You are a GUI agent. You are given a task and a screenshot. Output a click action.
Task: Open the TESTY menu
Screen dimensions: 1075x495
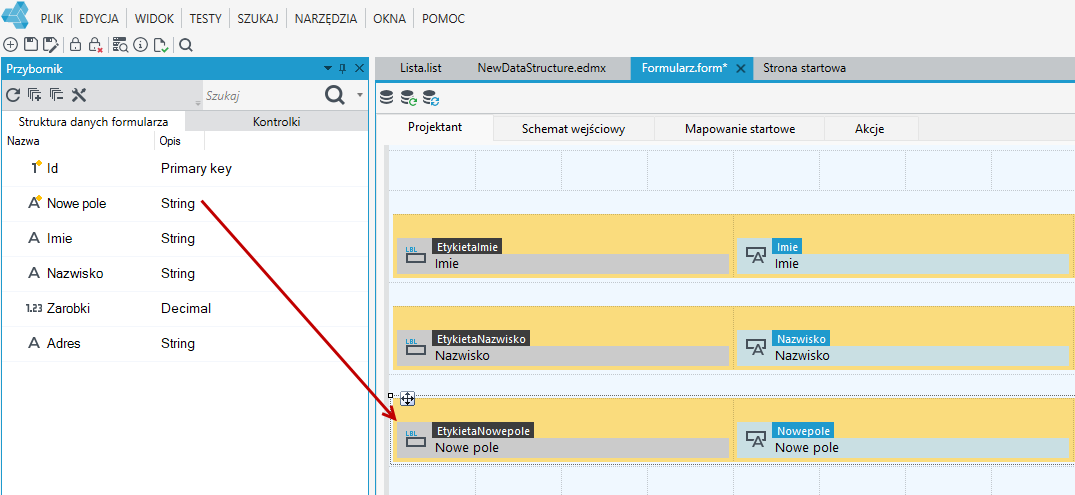pos(206,19)
